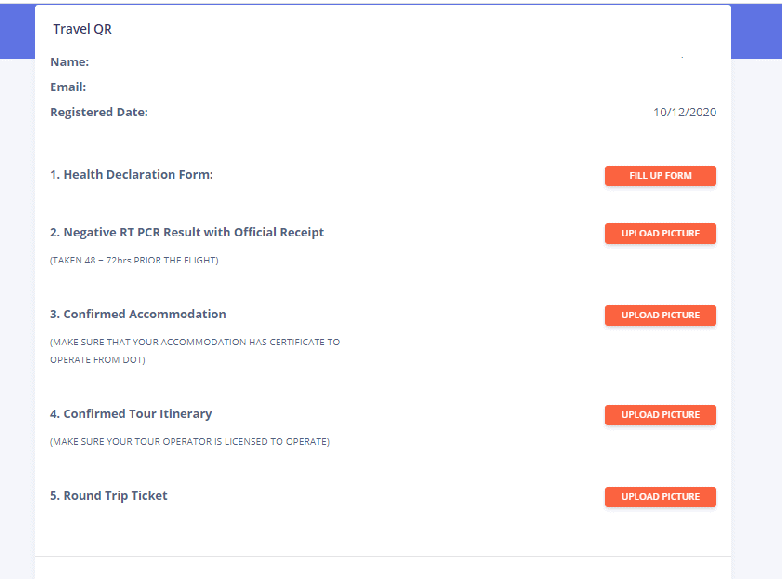Select the Email field label
Viewport: 782px width, 579px height.
click(x=68, y=87)
